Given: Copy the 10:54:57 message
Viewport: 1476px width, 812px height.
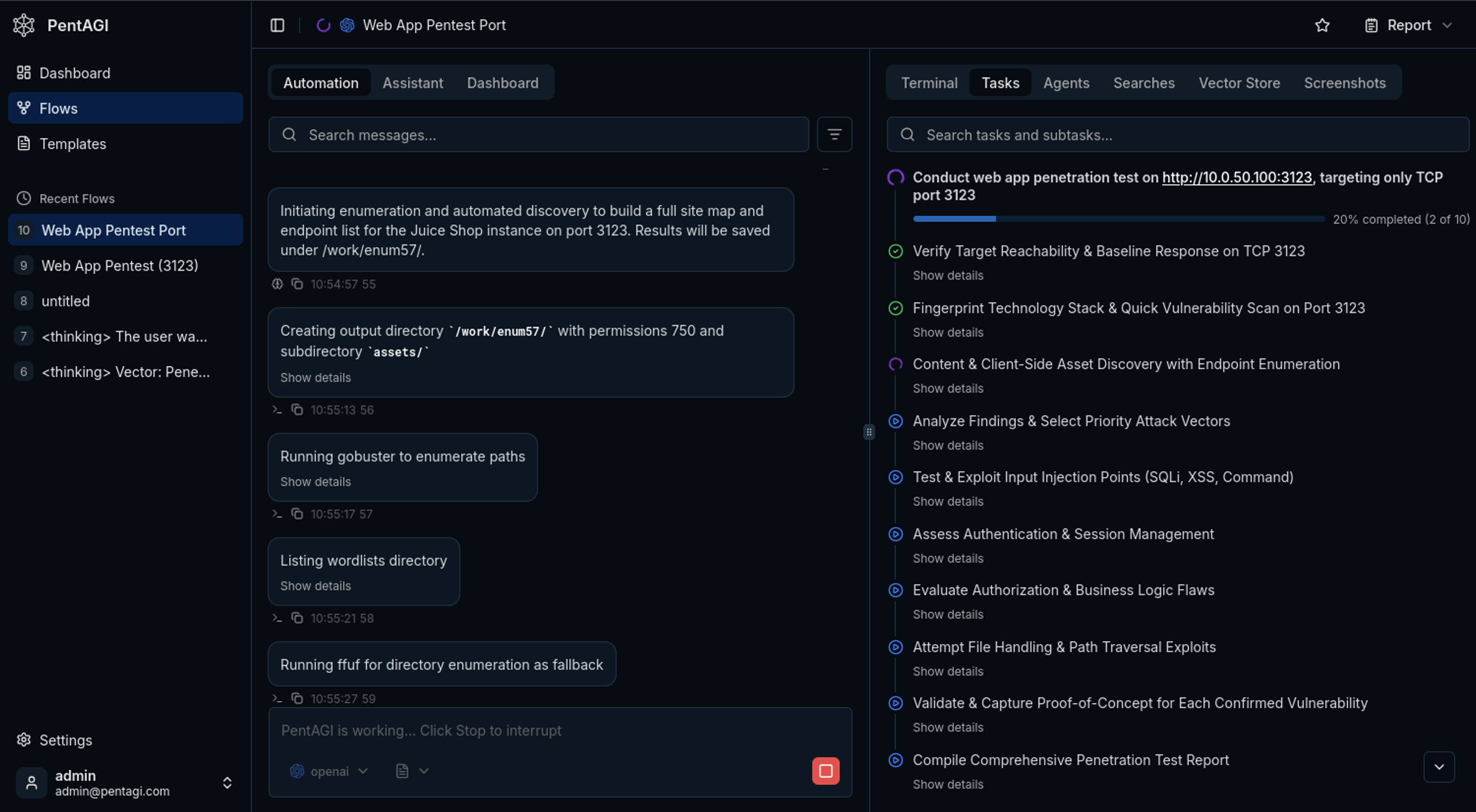Looking at the screenshot, I should [x=297, y=284].
